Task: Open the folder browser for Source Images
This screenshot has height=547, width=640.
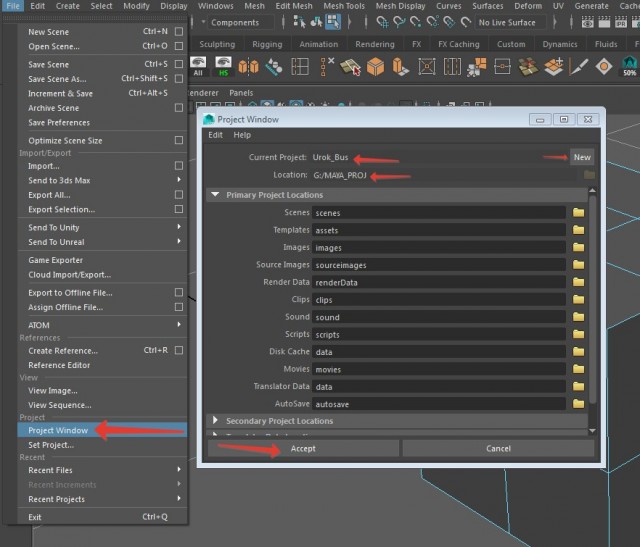Action: tap(578, 265)
